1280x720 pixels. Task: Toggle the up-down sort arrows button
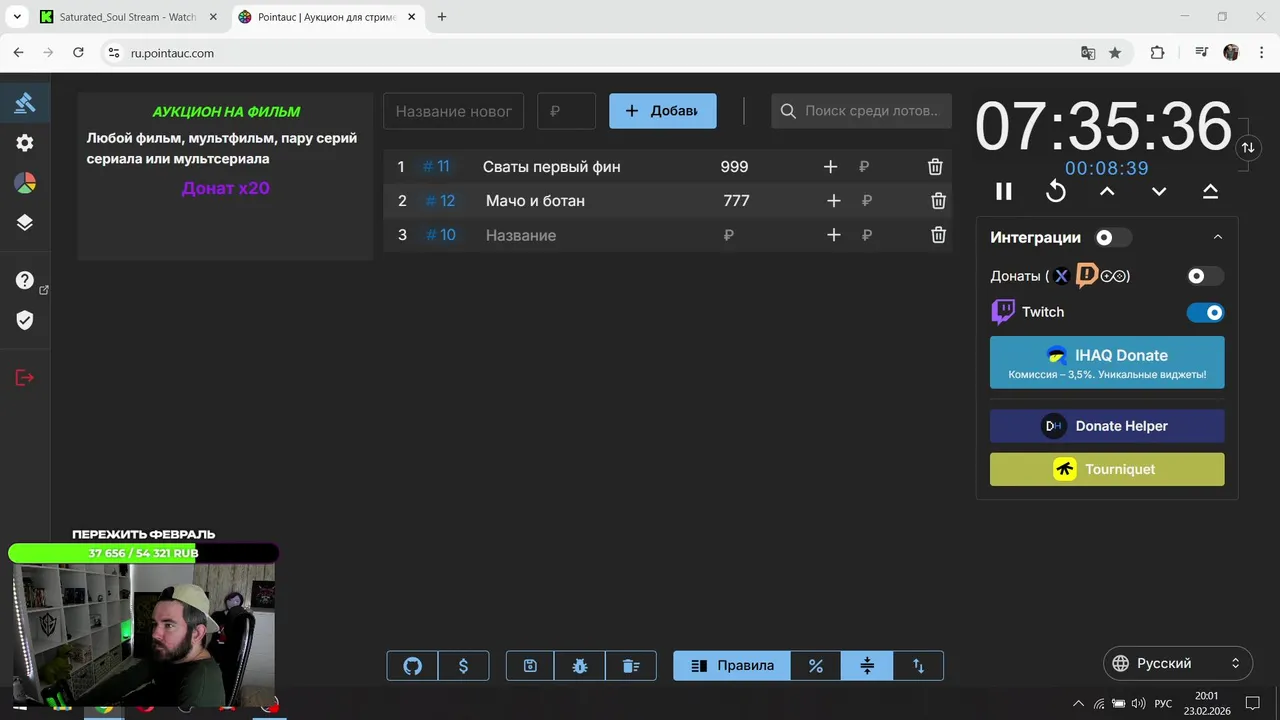coord(918,666)
